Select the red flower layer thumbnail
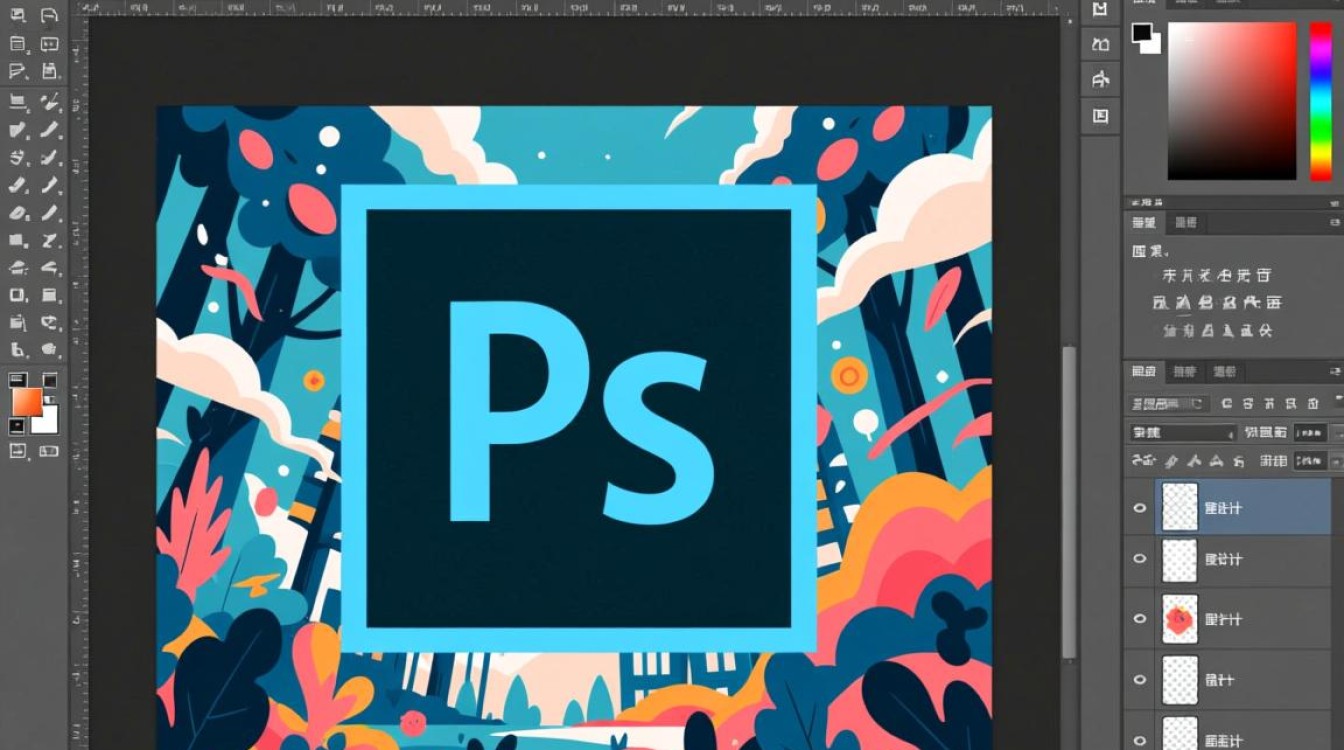1344x750 pixels. coord(1180,620)
